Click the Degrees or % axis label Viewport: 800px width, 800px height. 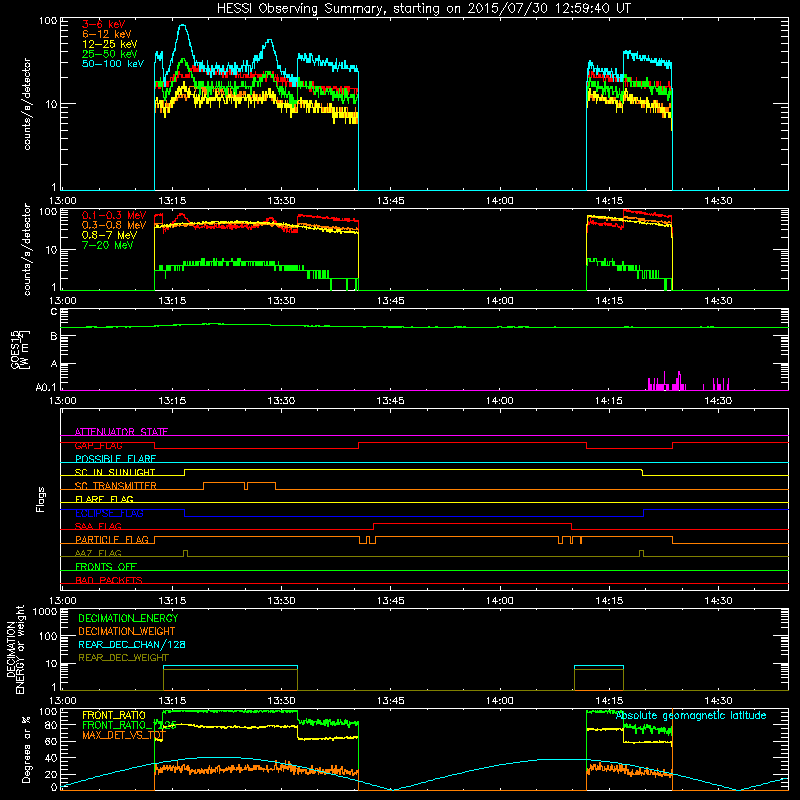[x=26, y=749]
